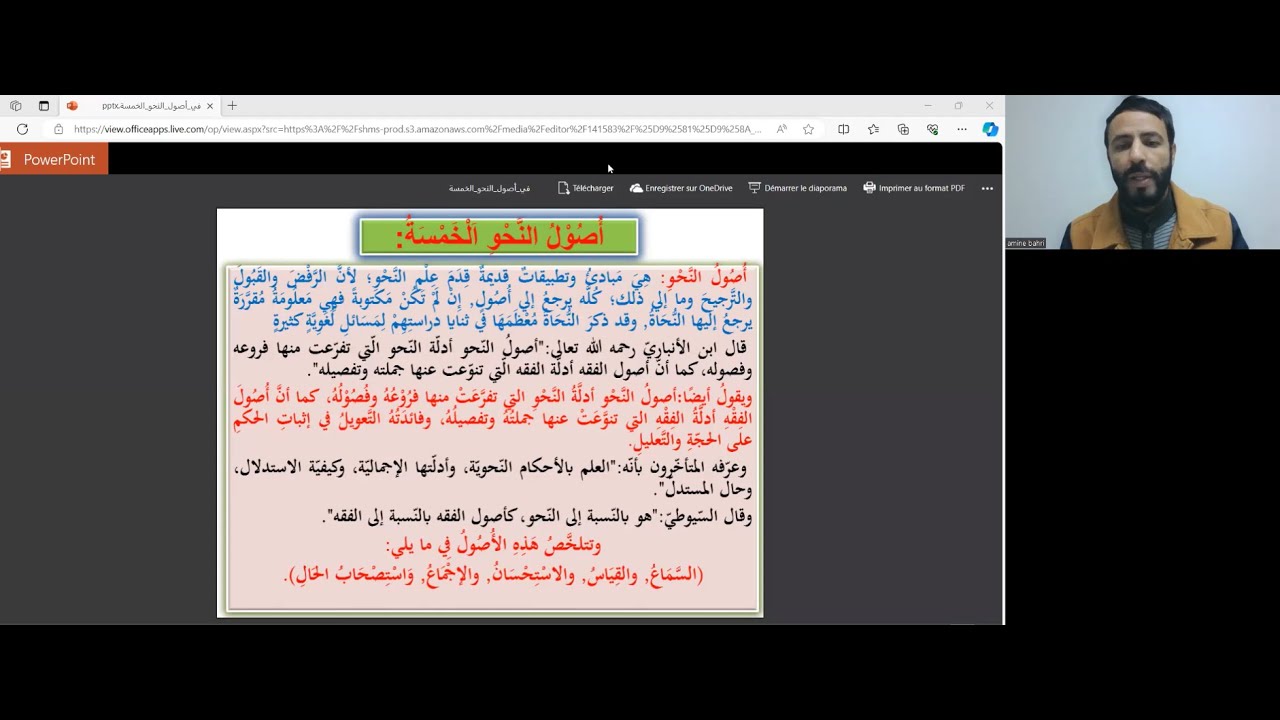
Task: Open the Copilot sidebar icon
Action: [x=990, y=129]
